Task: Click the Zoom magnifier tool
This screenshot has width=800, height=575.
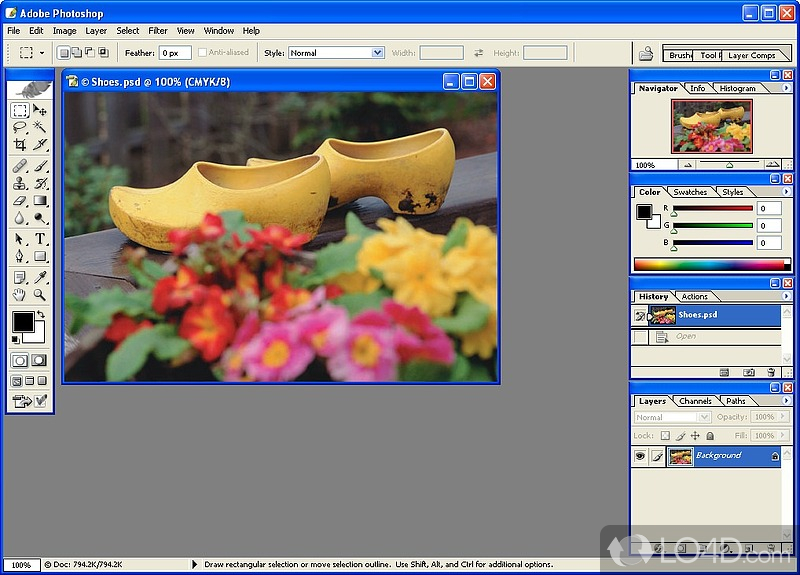Action: point(40,295)
